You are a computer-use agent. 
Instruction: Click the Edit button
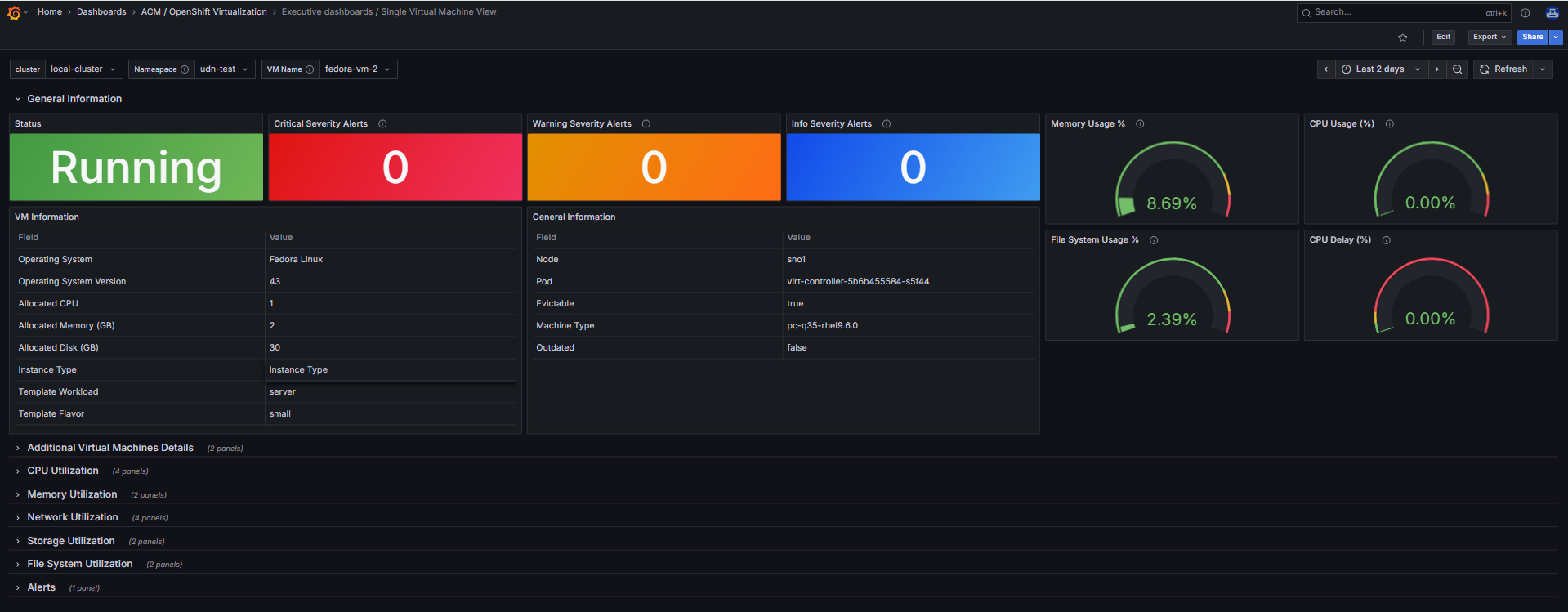1443,37
